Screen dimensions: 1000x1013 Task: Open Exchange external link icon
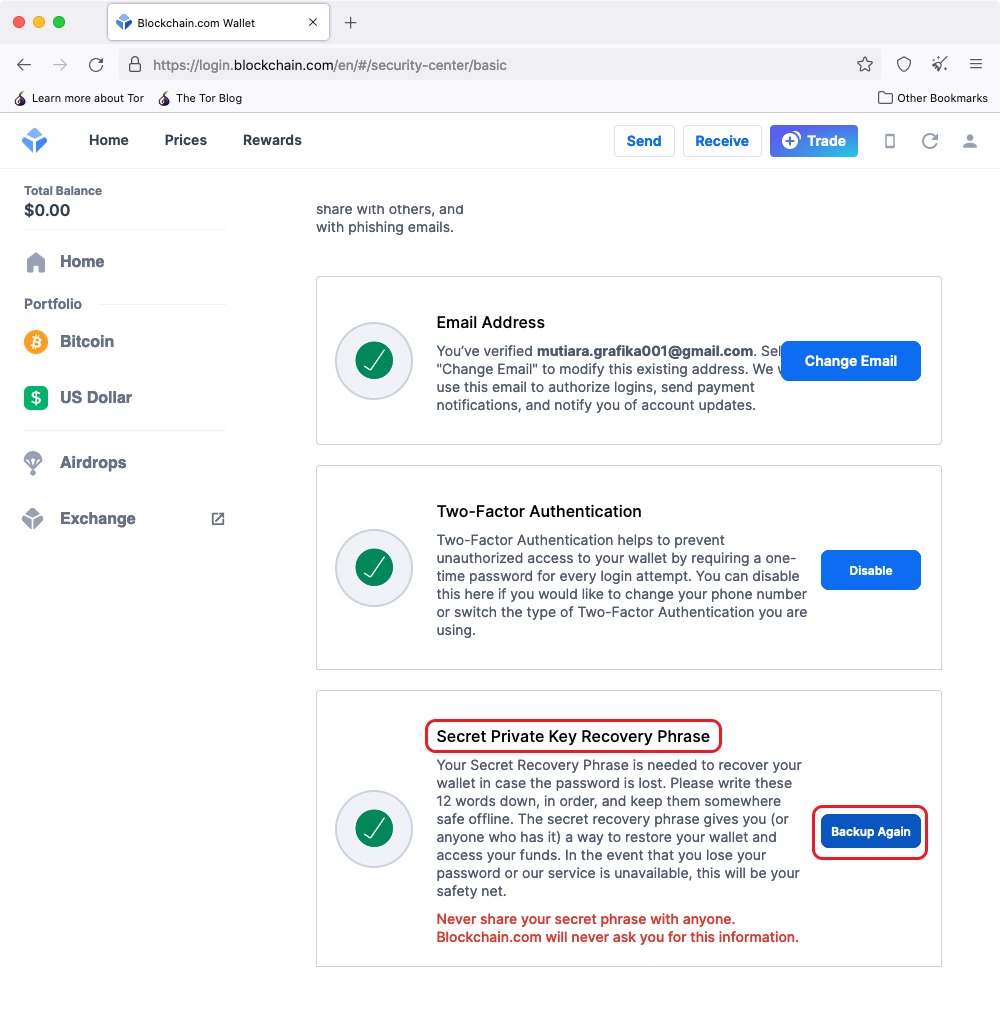218,519
